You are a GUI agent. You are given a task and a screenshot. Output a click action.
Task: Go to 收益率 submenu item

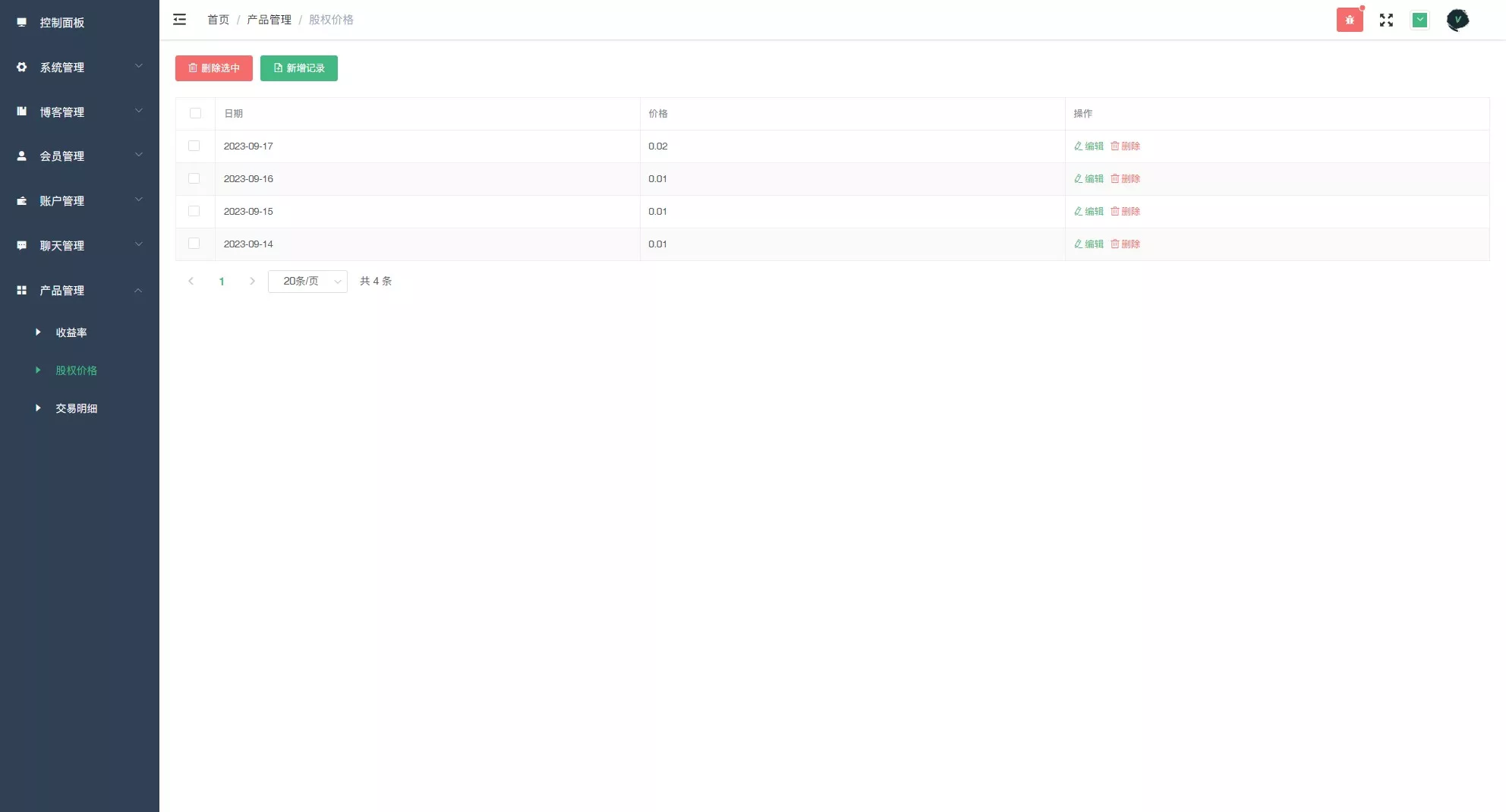click(71, 332)
